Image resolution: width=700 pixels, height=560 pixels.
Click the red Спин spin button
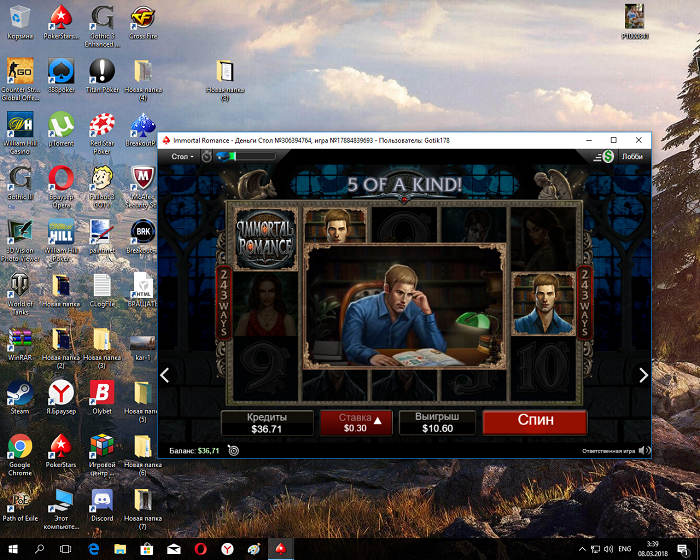[534, 422]
